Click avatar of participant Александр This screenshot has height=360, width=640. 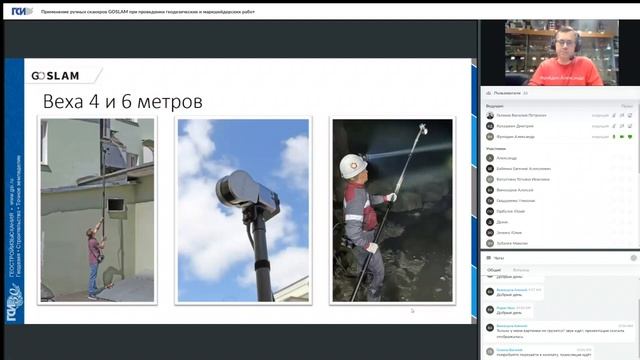[x=490, y=158]
